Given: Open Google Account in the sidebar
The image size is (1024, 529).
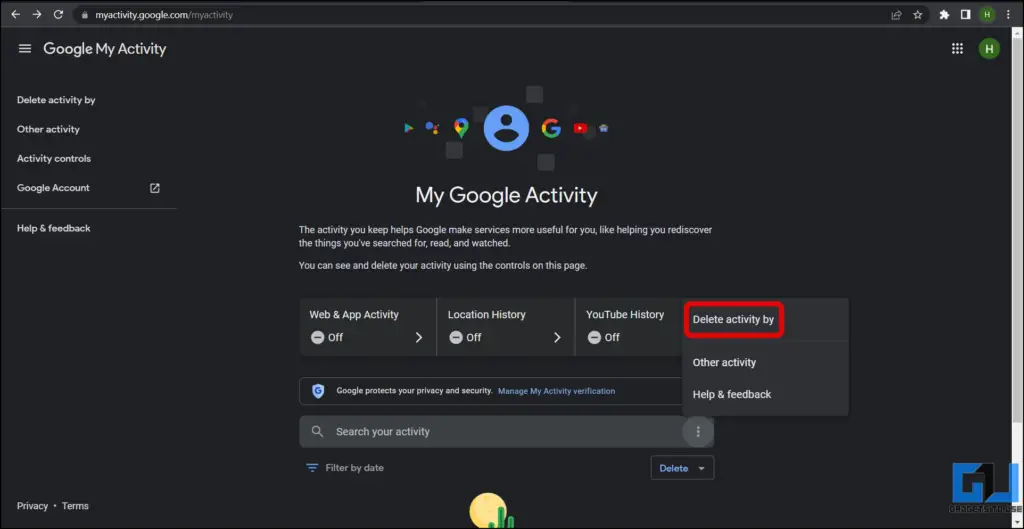Looking at the screenshot, I should coord(53,188).
